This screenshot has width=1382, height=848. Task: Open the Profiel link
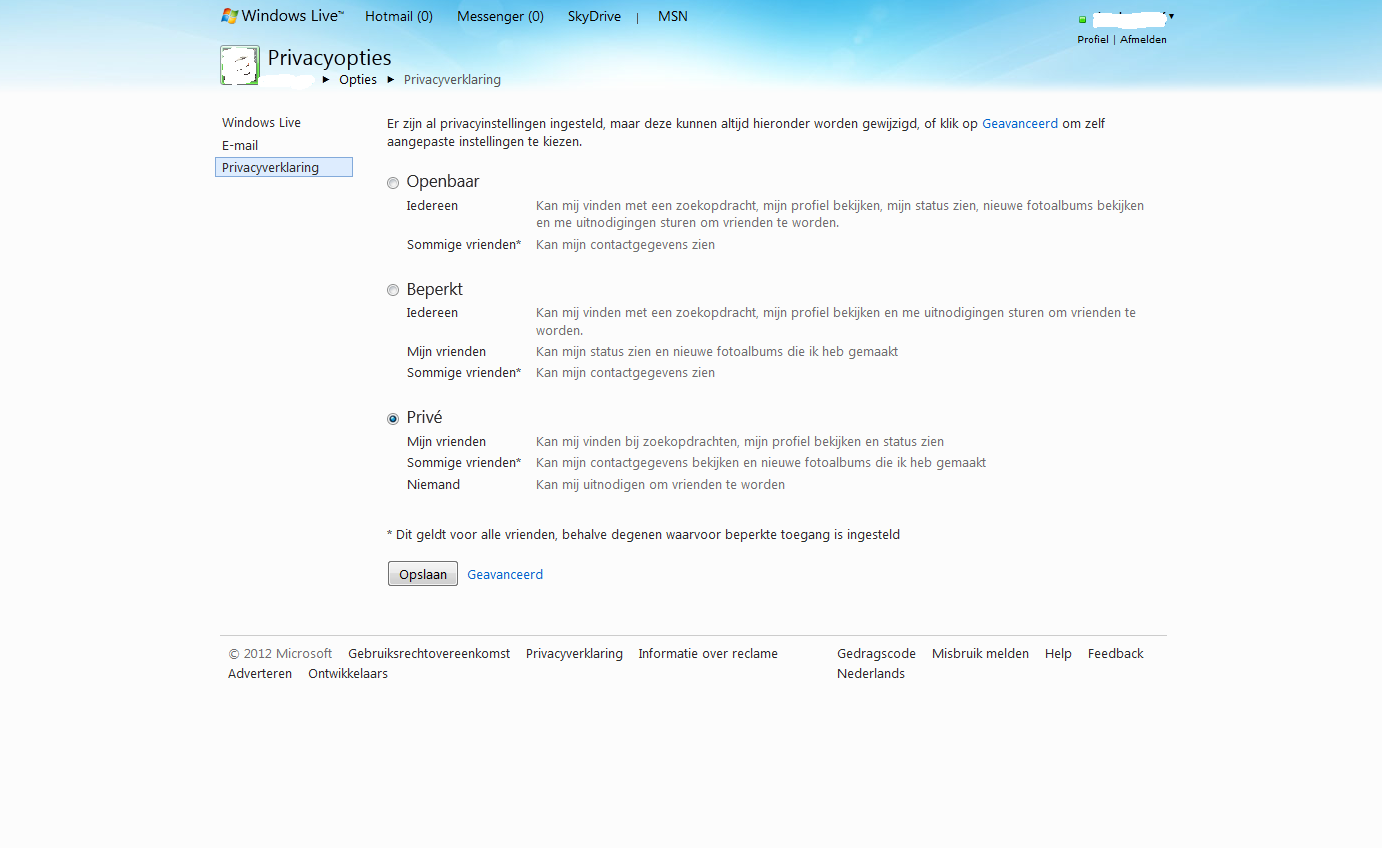(x=1092, y=40)
